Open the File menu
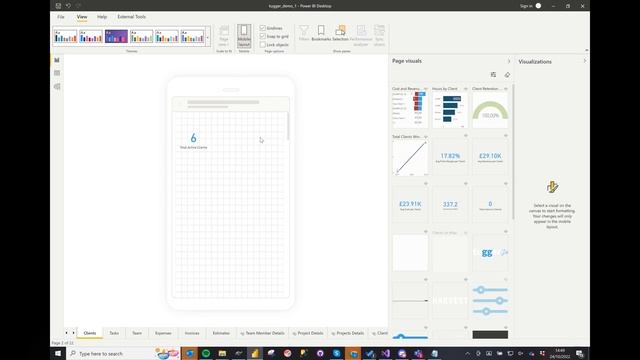The height and width of the screenshot is (360, 640). [x=61, y=17]
